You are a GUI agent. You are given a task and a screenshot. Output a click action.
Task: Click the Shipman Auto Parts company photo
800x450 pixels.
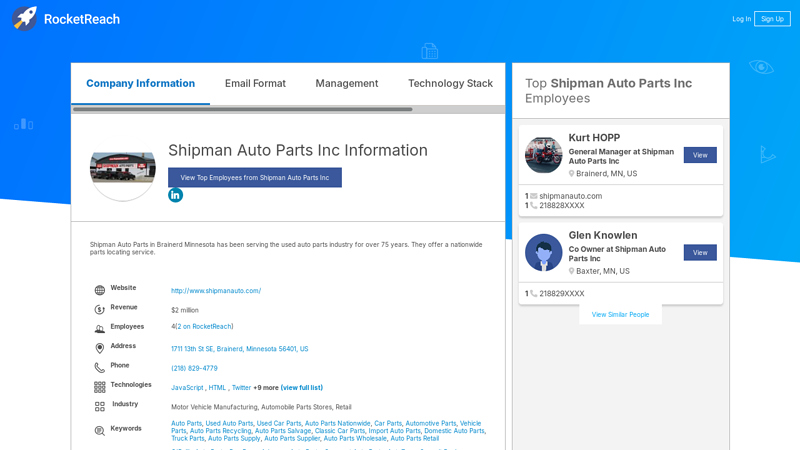pyautogui.click(x=122, y=169)
